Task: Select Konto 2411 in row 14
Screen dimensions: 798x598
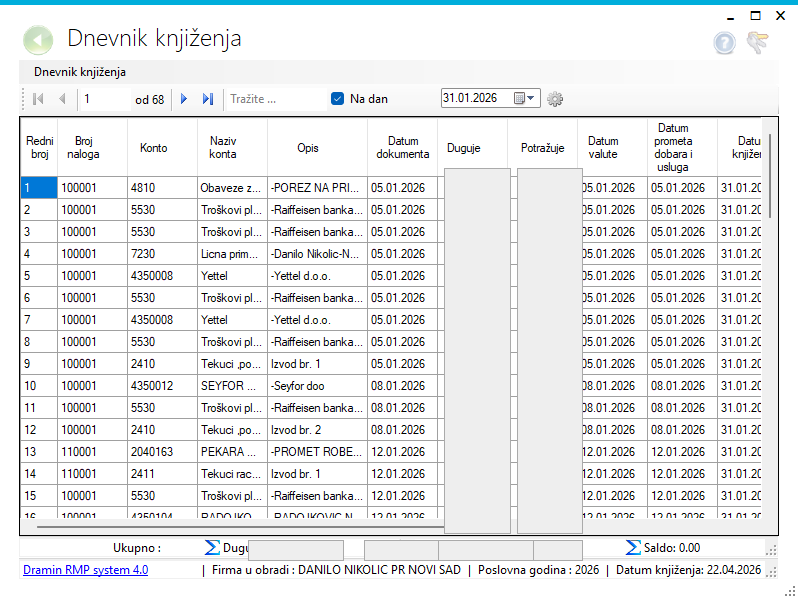Action: point(162,473)
